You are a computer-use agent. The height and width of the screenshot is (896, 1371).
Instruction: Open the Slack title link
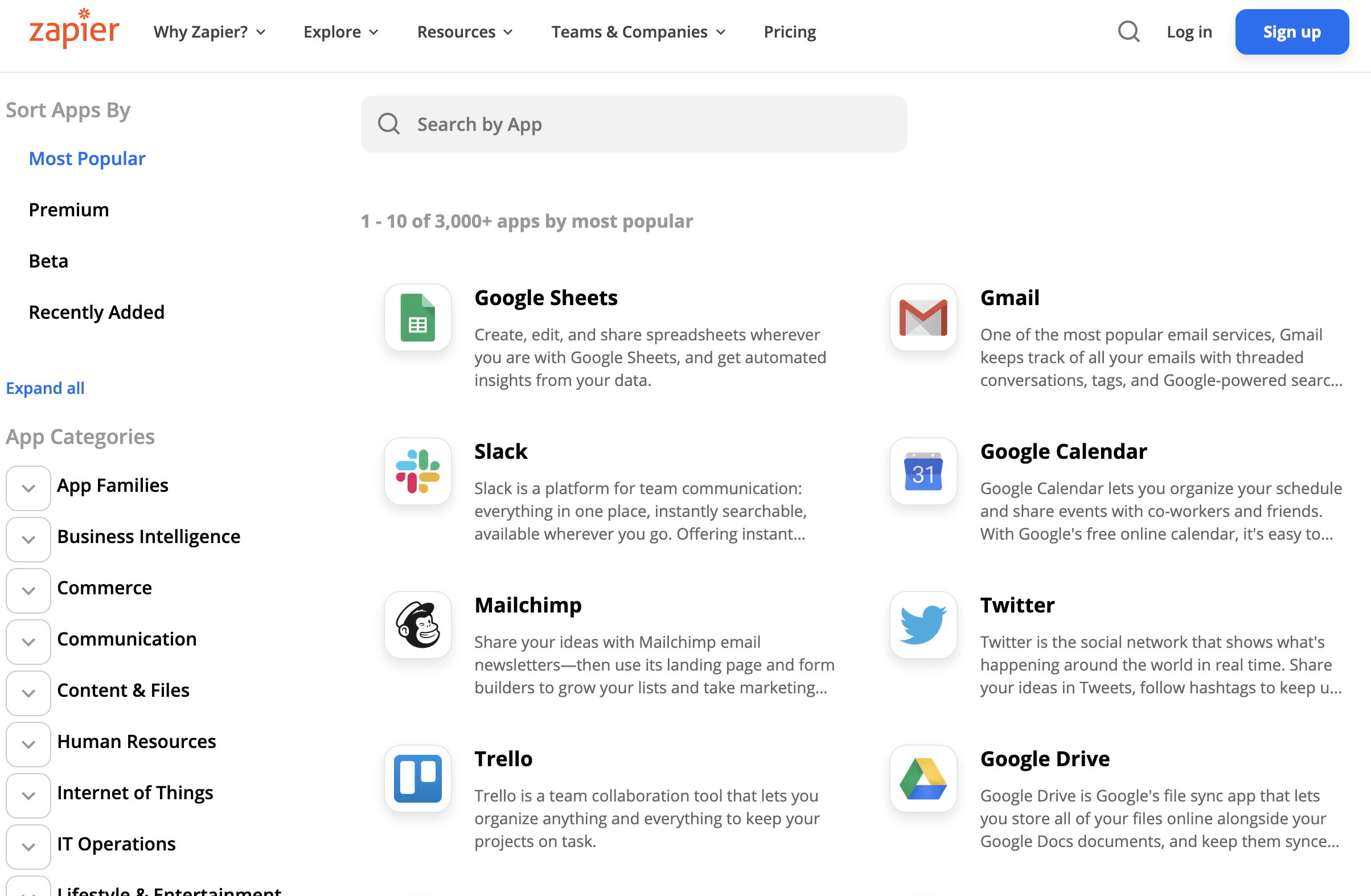tap(500, 451)
